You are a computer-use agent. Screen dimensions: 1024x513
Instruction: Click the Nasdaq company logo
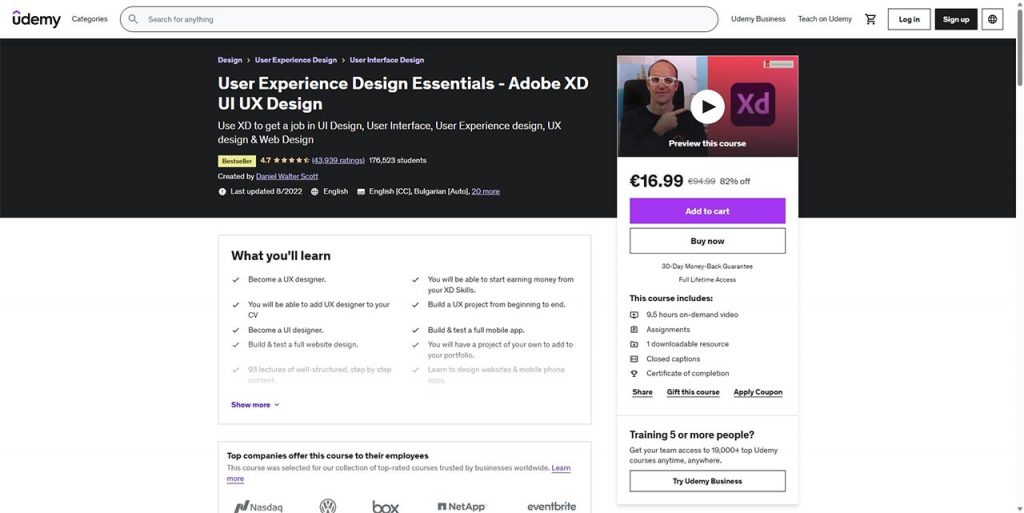(258, 506)
